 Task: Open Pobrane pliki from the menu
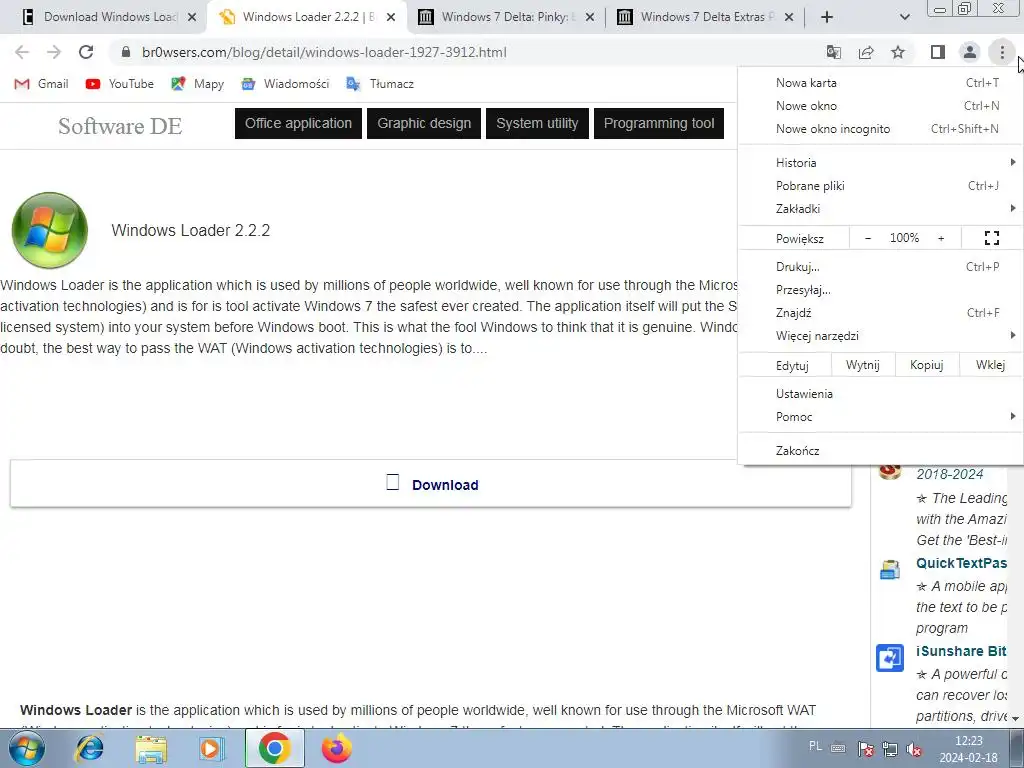[x=880, y=185]
